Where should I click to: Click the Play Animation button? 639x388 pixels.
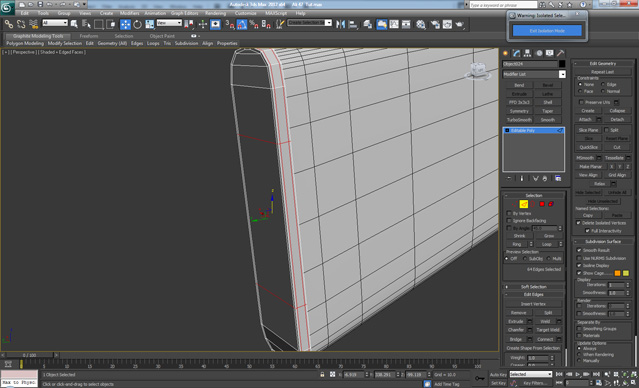[x=577, y=374]
